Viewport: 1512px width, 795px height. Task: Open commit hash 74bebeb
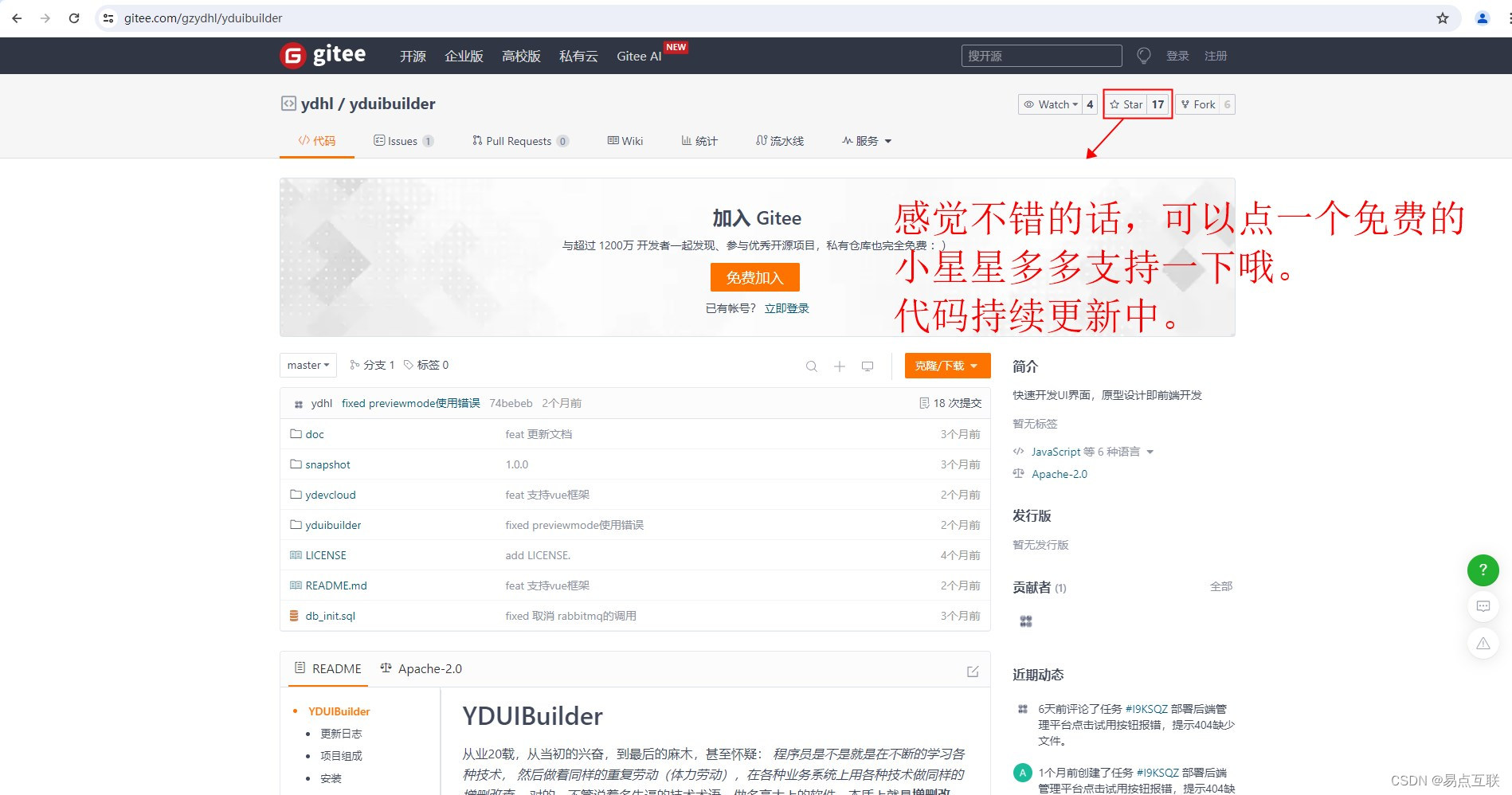click(x=511, y=404)
